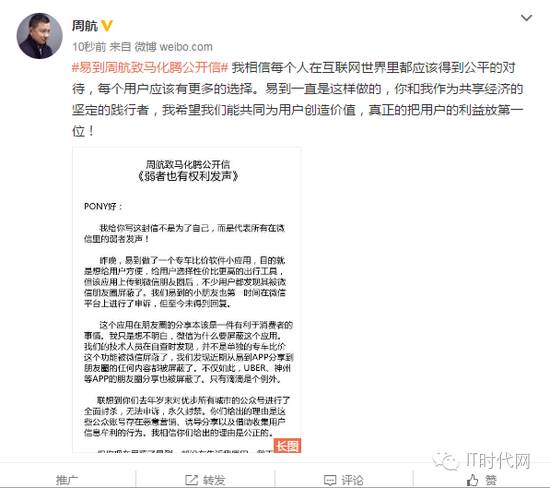Click the letter title 弱者也有权利发声
Viewport: 550px width, 488px height.
click(x=188, y=176)
